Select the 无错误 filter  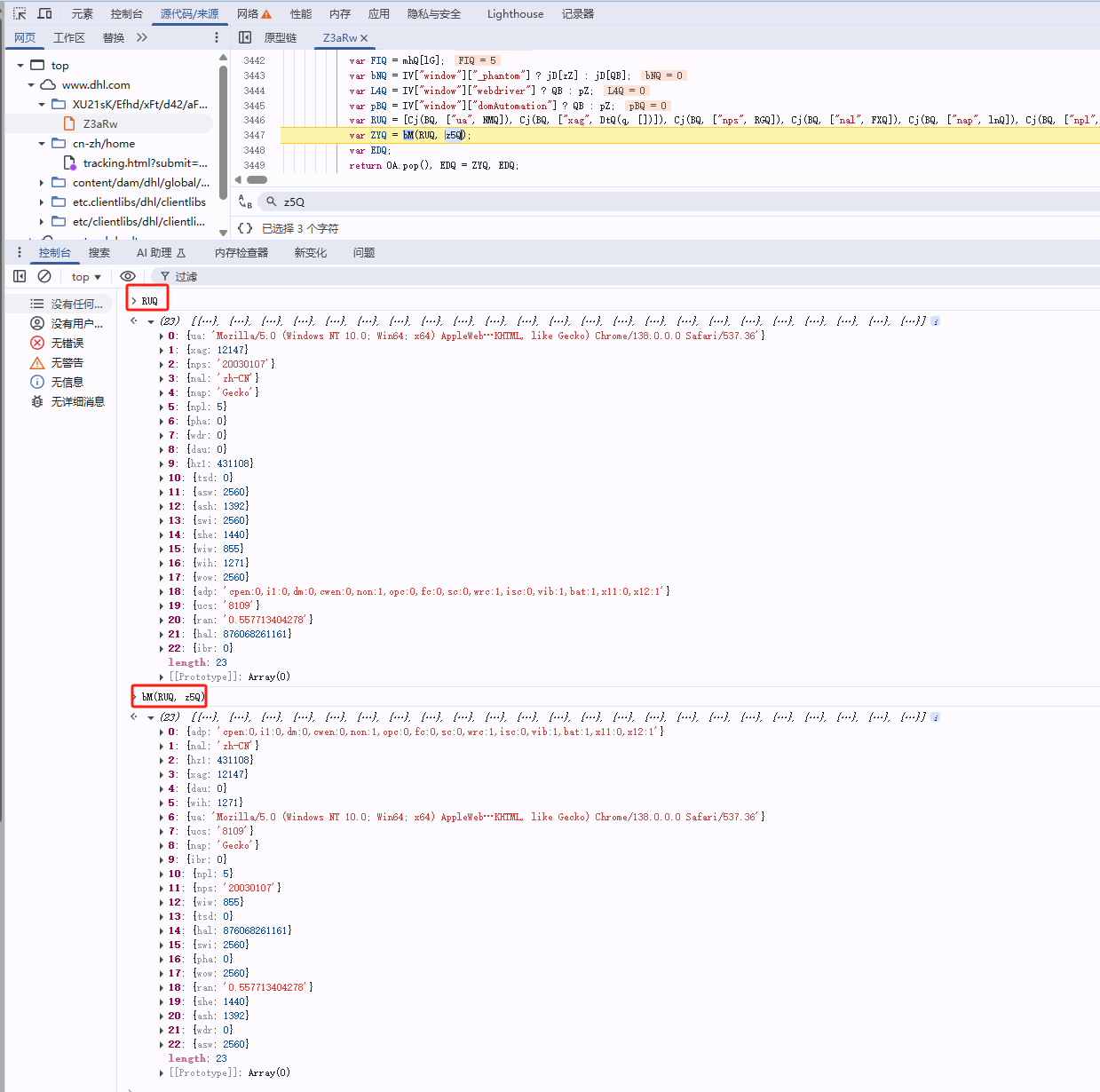[58, 343]
